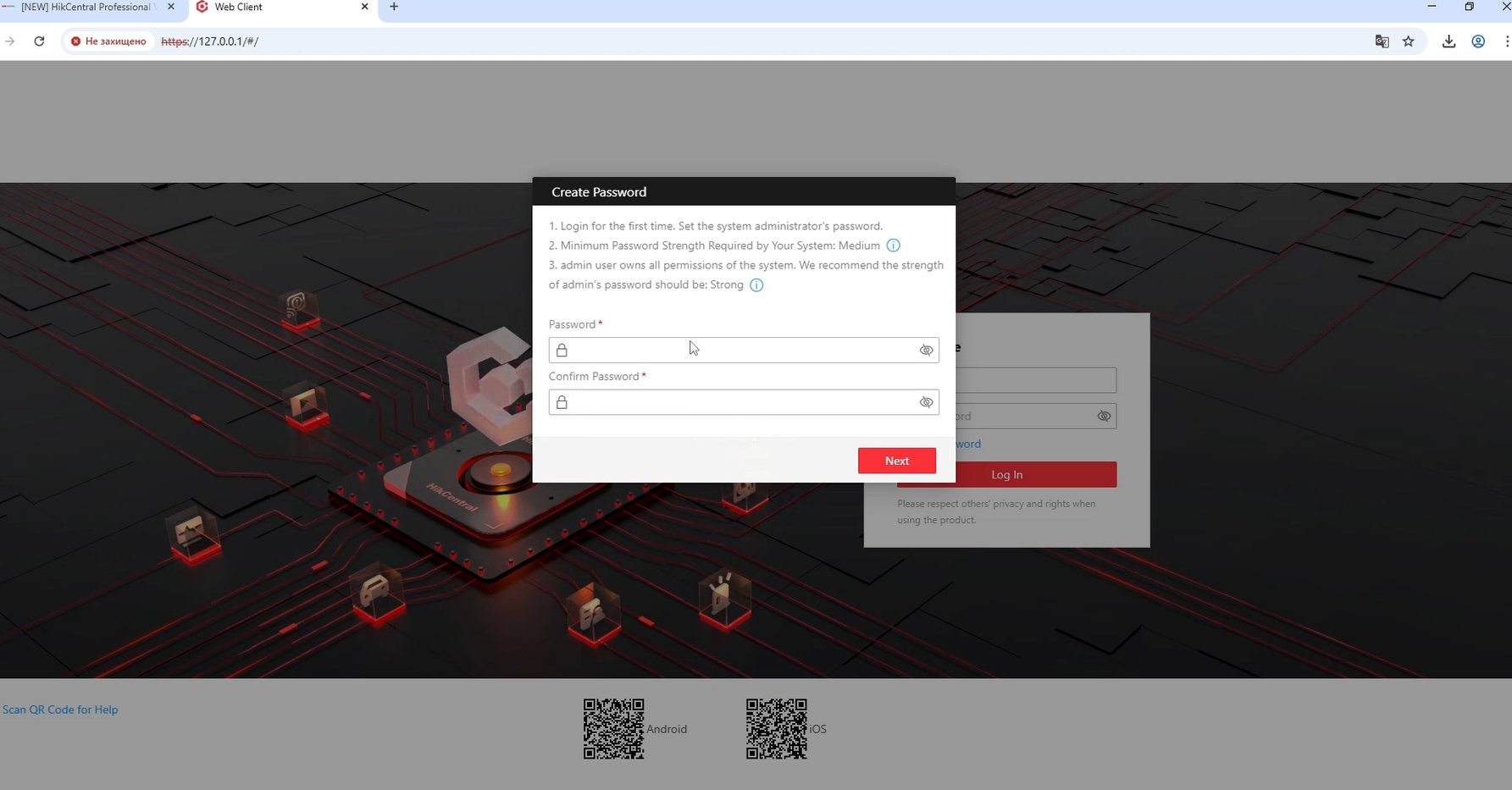Bookmark this page with star icon
1512x790 pixels.
(x=1409, y=41)
